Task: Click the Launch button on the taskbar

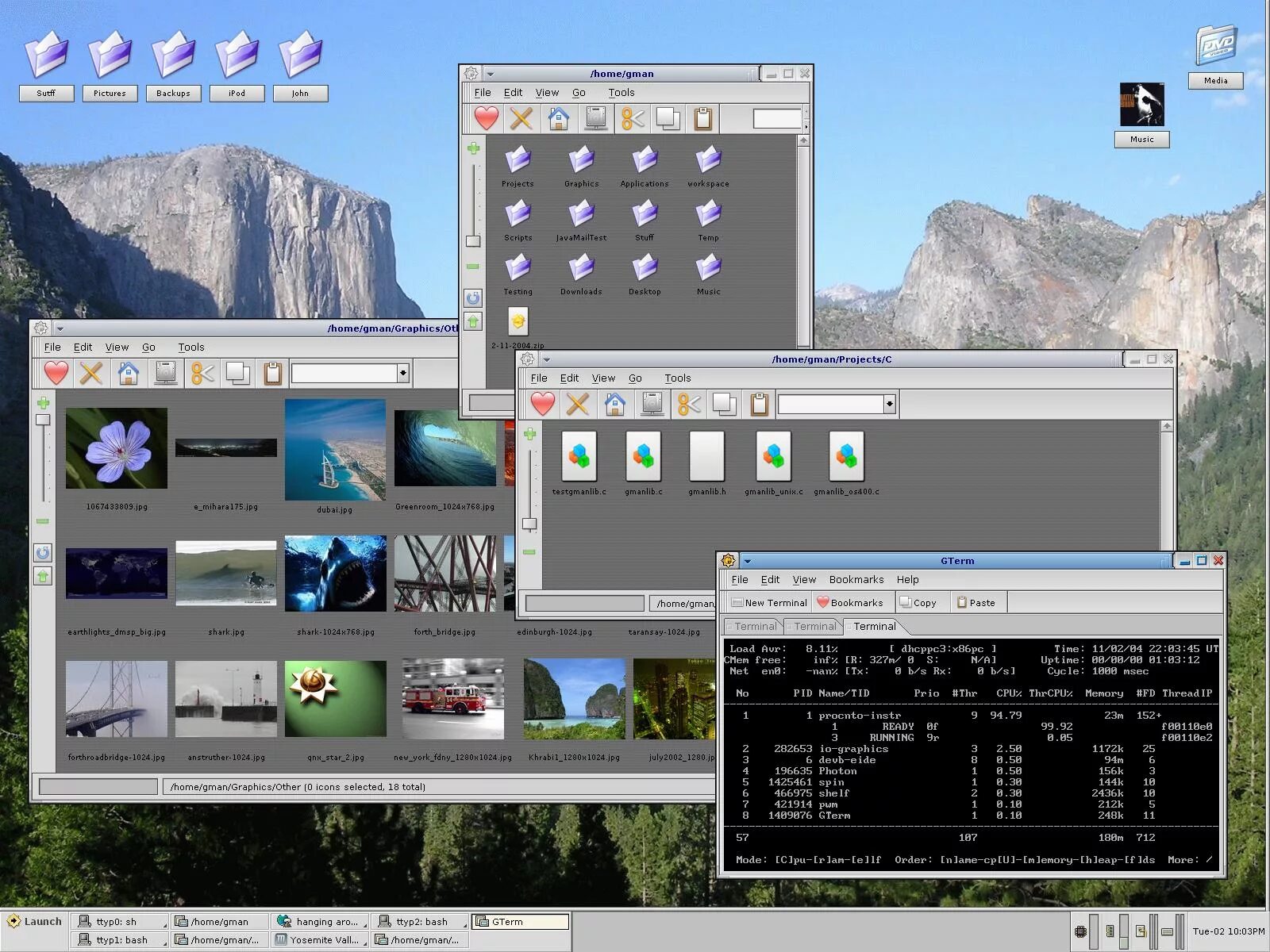Action: click(34, 921)
